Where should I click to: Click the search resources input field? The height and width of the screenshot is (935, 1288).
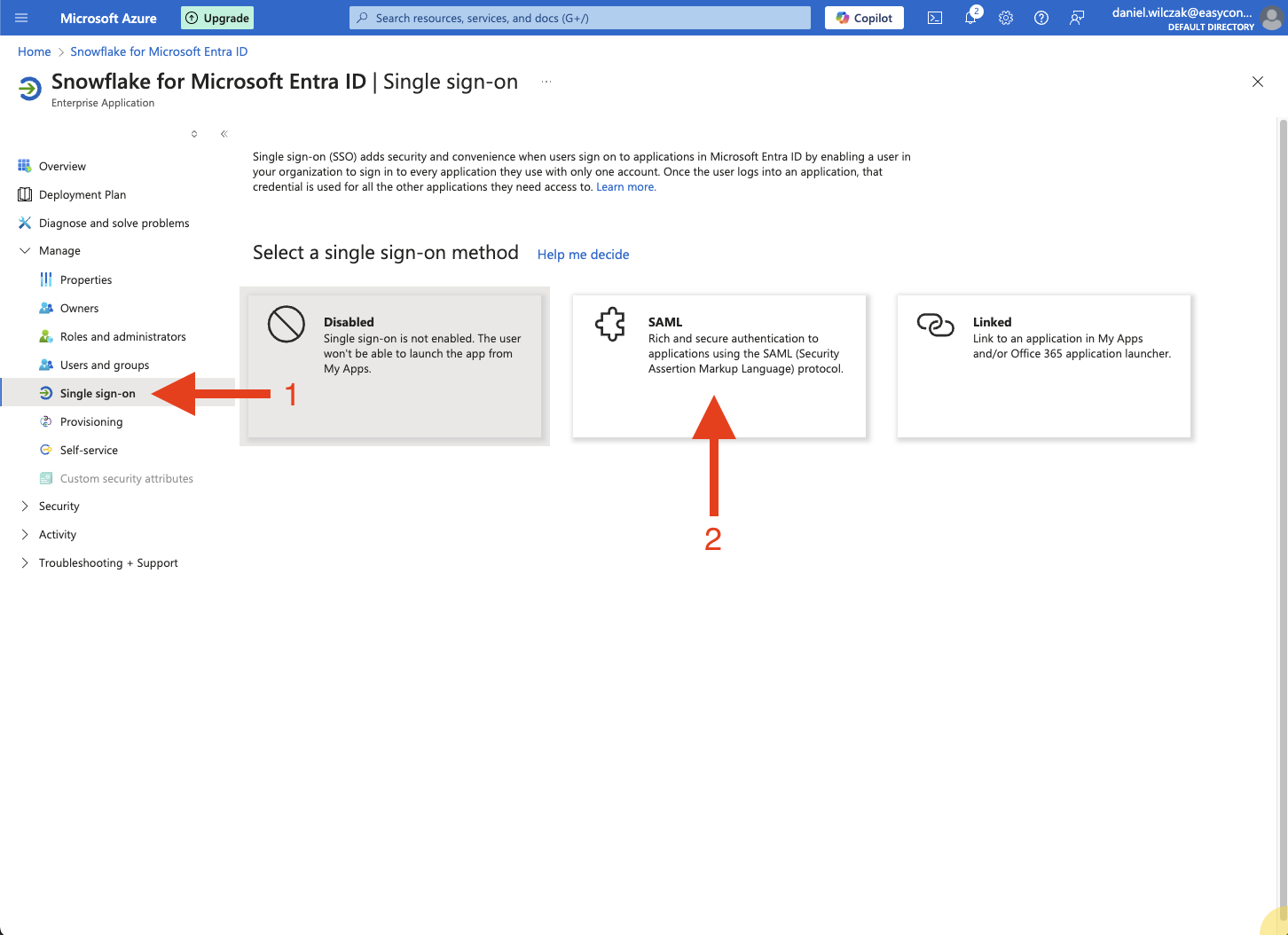pos(580,18)
